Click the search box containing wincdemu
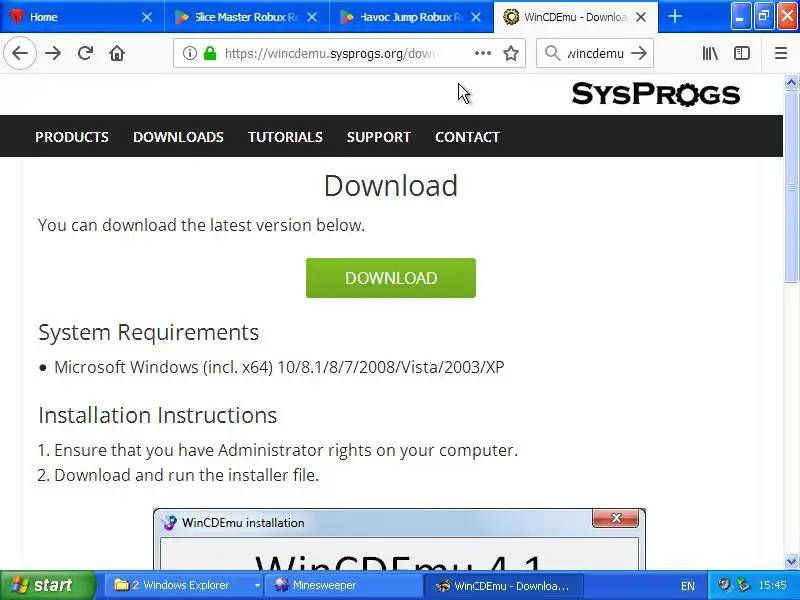800x600 pixels. [595, 53]
